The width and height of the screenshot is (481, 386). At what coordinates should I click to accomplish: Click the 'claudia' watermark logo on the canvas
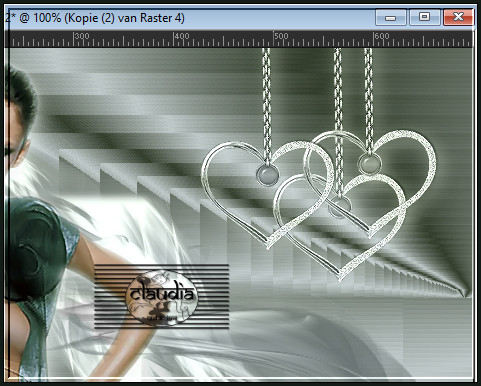(x=162, y=296)
